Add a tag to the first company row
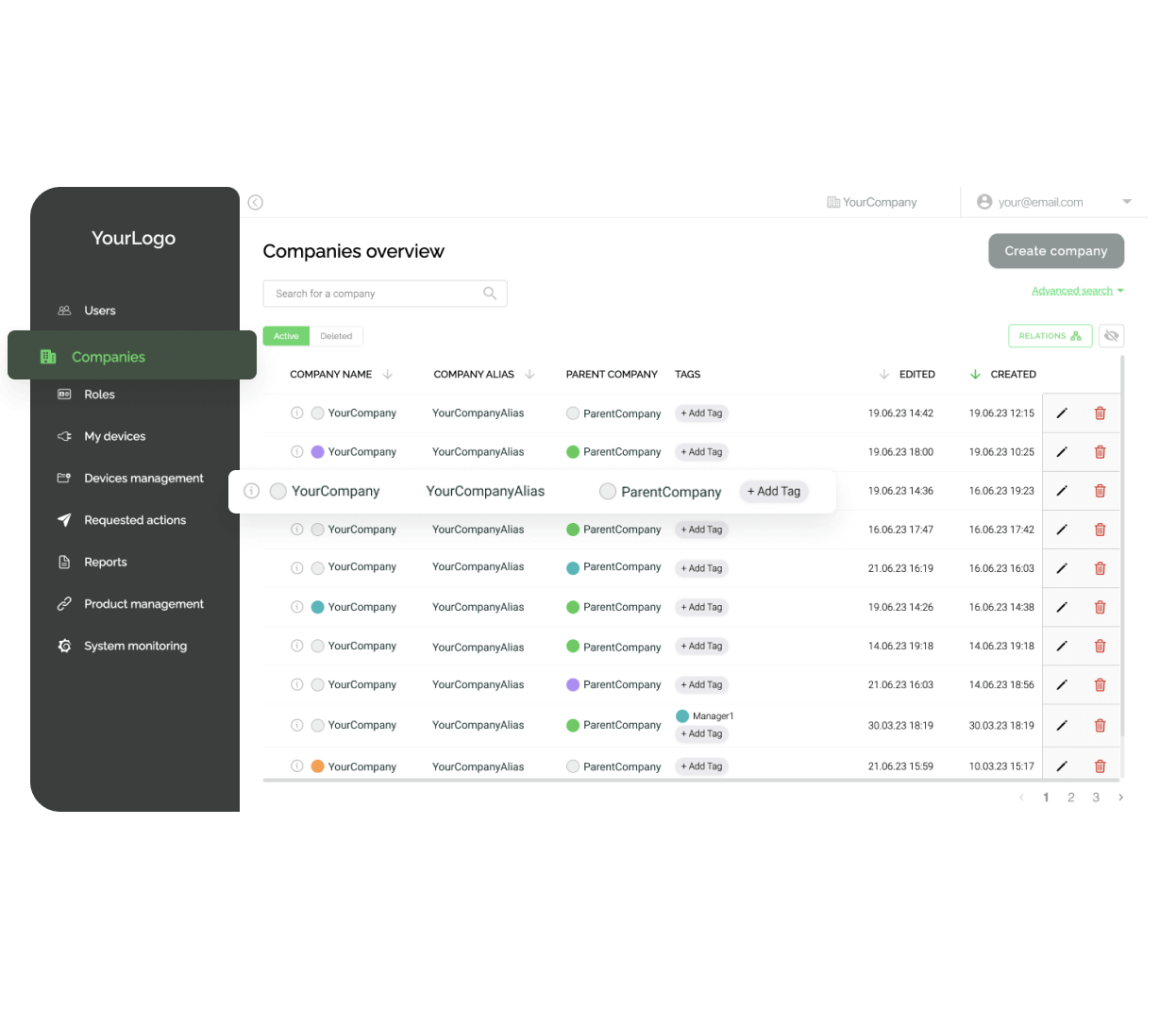 tap(701, 412)
